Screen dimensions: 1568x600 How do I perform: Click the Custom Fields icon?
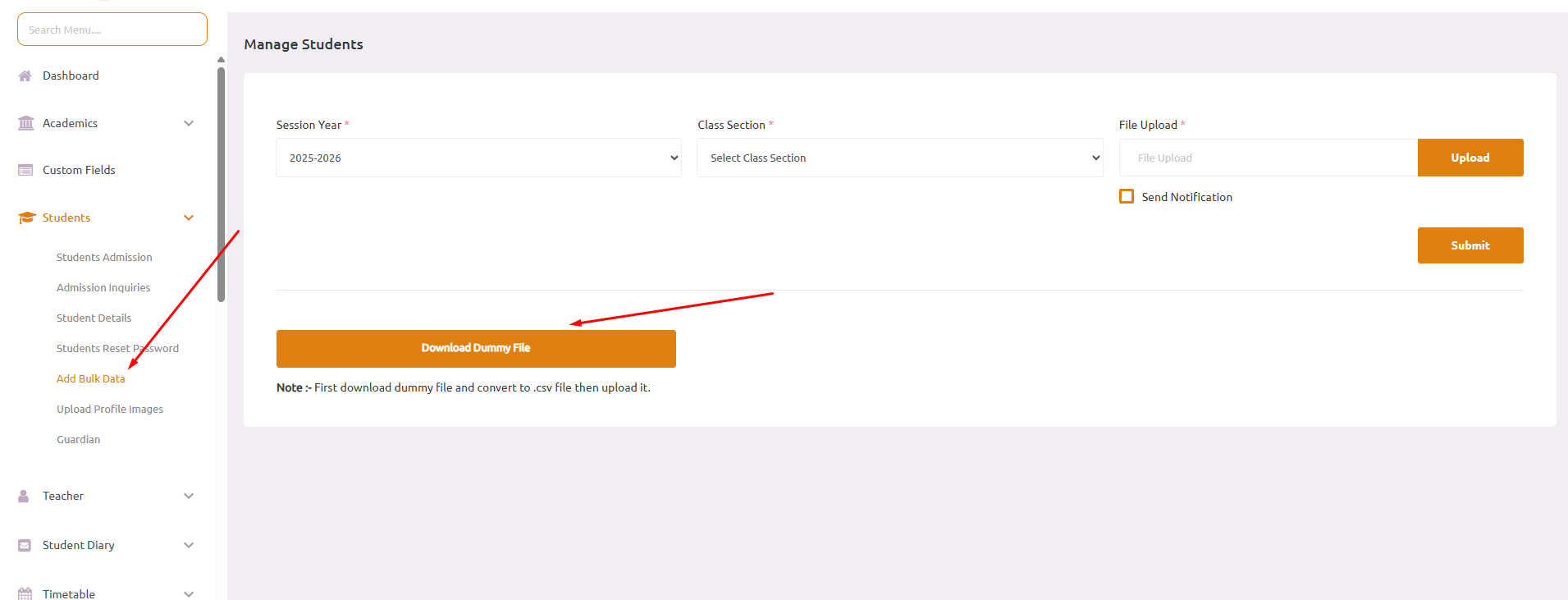point(25,170)
